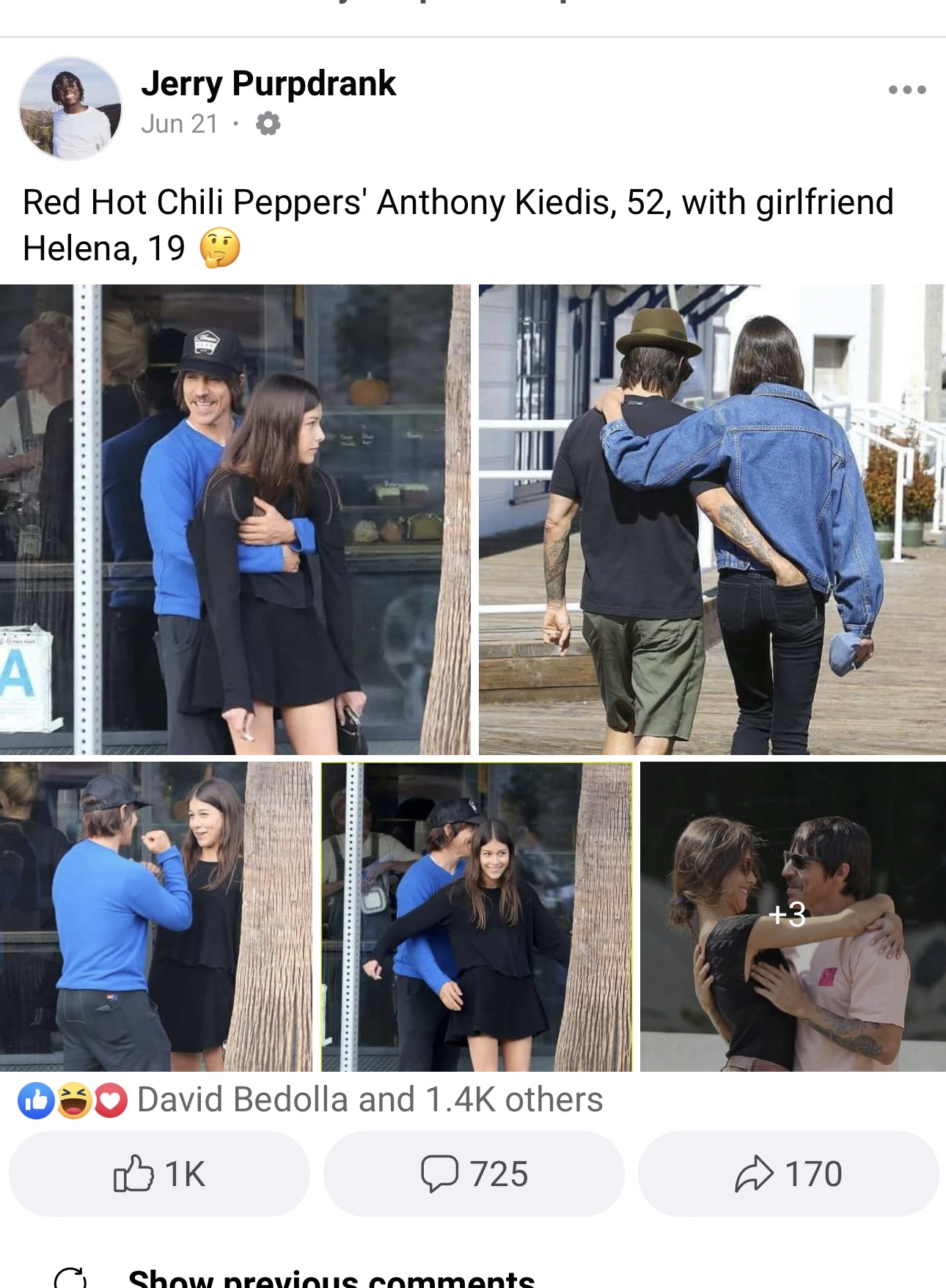Open the three-dot post options menu
Viewport: 946px width, 1288px height.
click(907, 90)
